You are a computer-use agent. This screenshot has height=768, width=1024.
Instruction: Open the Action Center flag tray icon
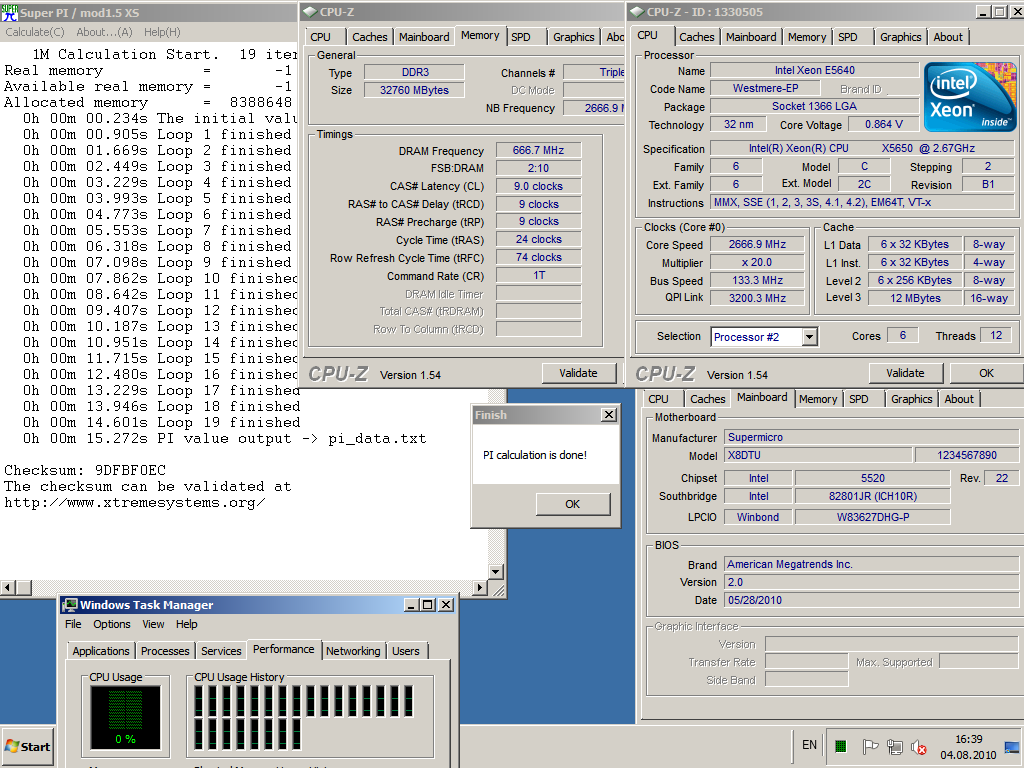870,746
